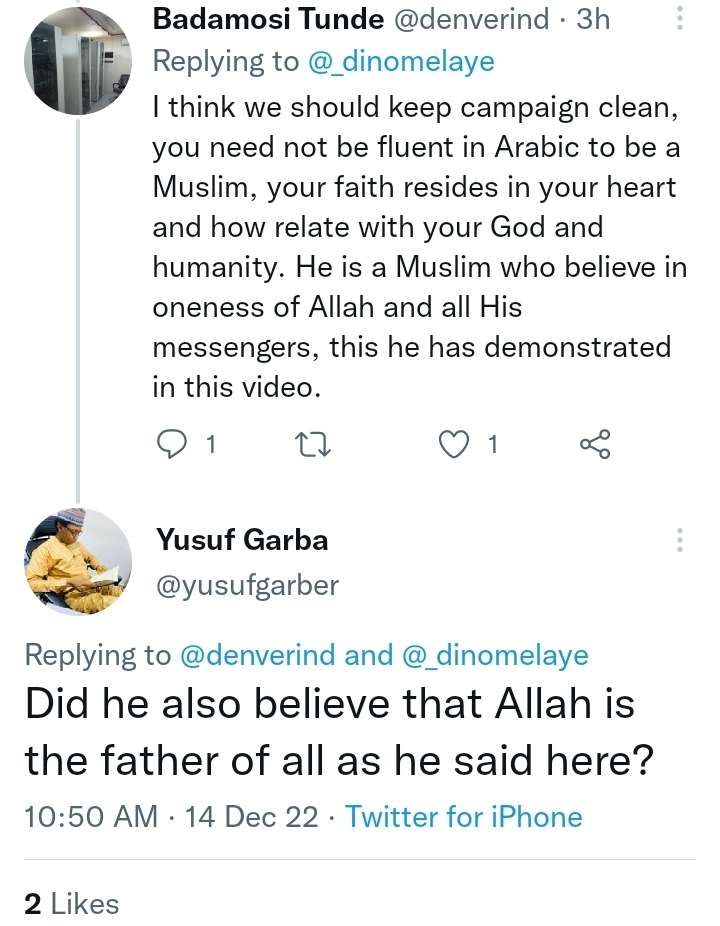Click the Twitter for iPhone source link
720x926 pixels.
[x=464, y=817]
